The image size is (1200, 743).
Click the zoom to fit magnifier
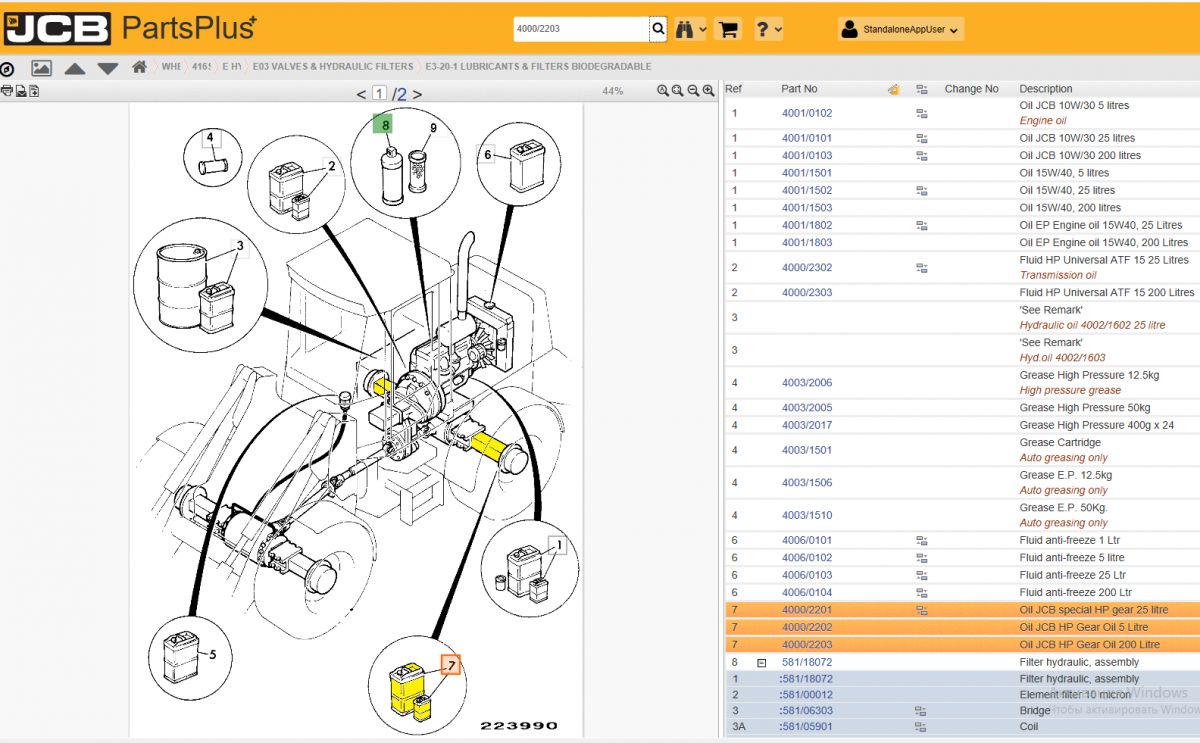(x=678, y=90)
